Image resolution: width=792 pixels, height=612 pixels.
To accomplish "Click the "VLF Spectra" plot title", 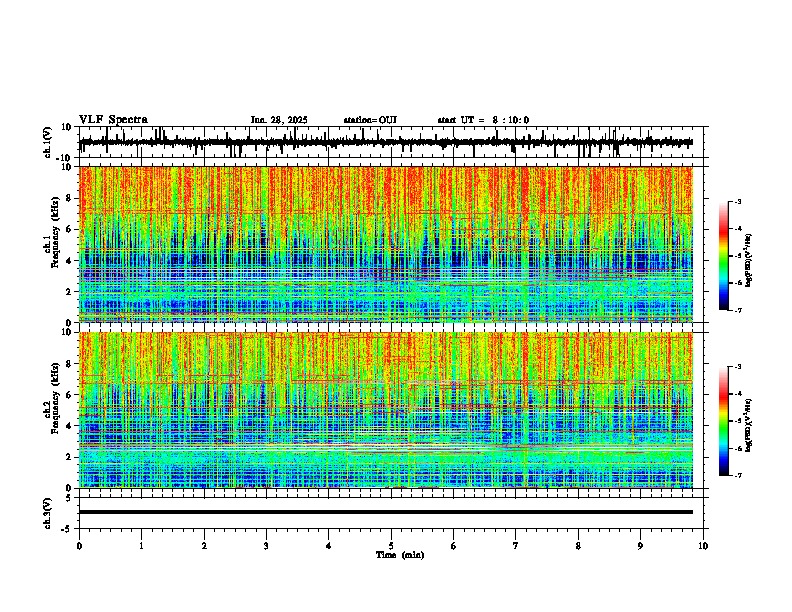I will point(113,120).
